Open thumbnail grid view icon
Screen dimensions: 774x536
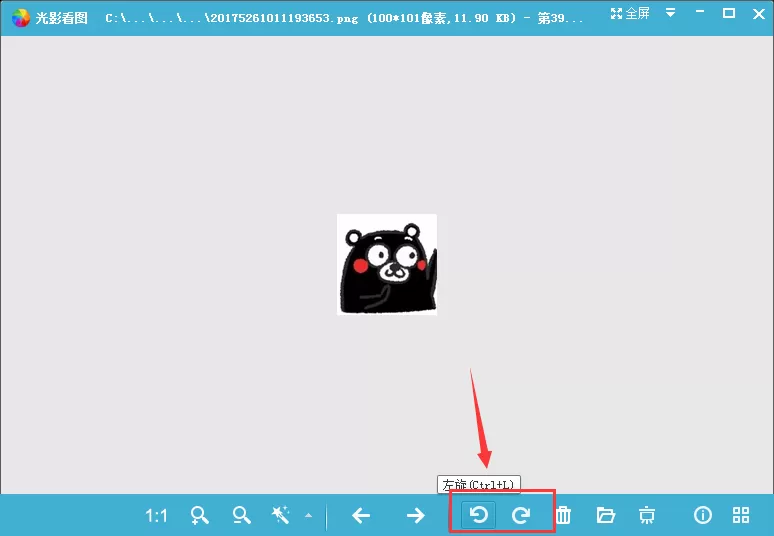(741, 515)
